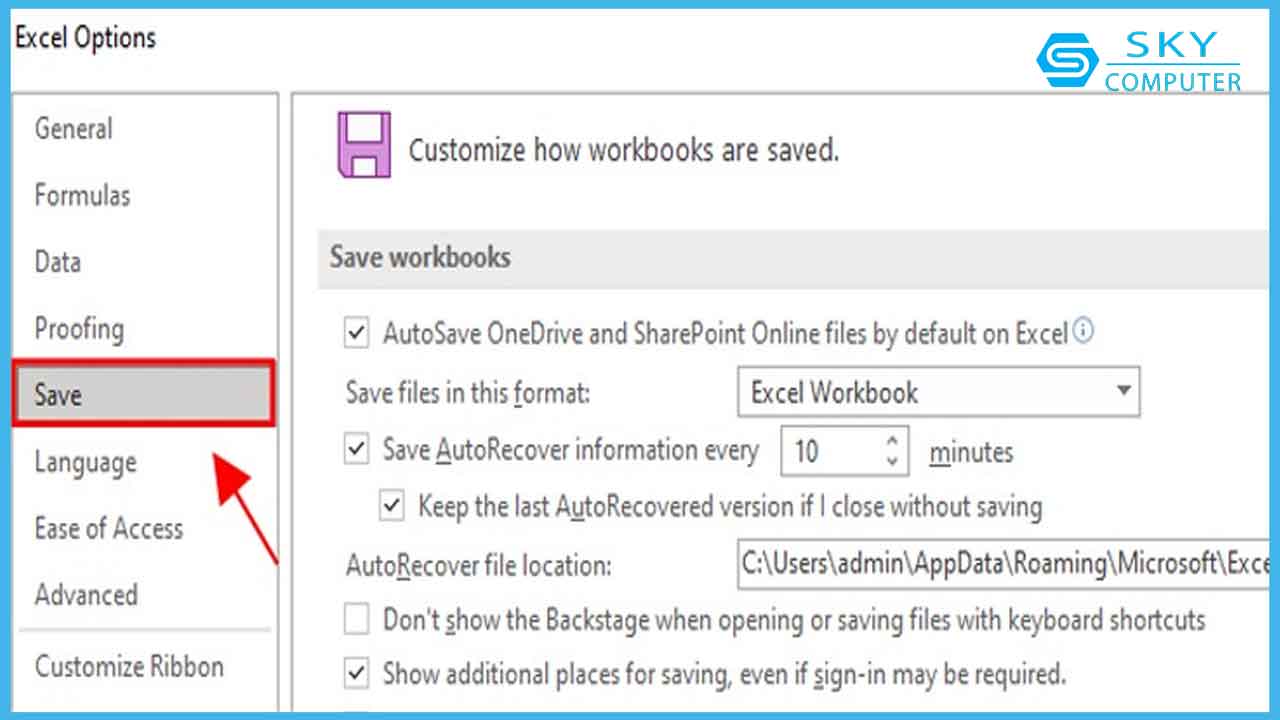1280x720 pixels.
Task: Uncheck Keep the last AutoRecovered version
Action: pos(392,506)
